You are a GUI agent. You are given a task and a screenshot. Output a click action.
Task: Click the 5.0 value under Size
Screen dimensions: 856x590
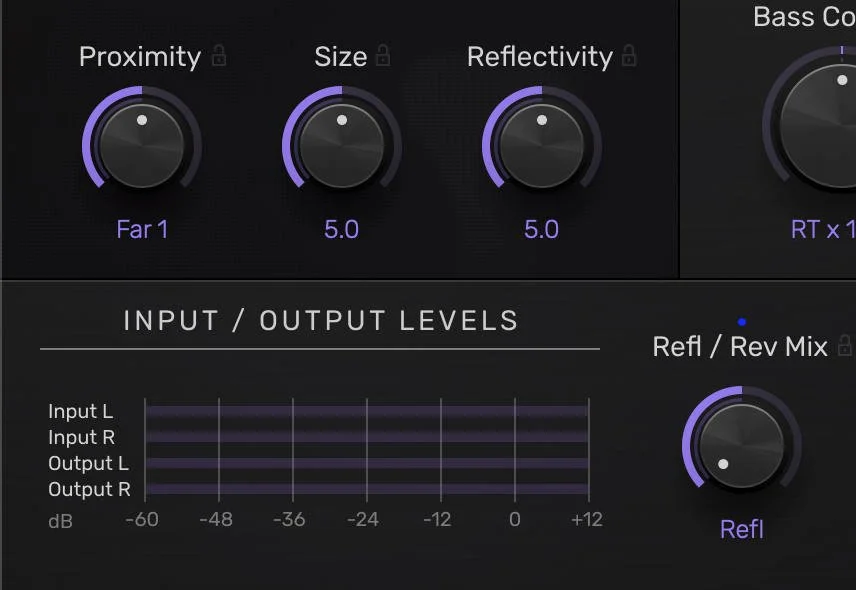click(341, 229)
